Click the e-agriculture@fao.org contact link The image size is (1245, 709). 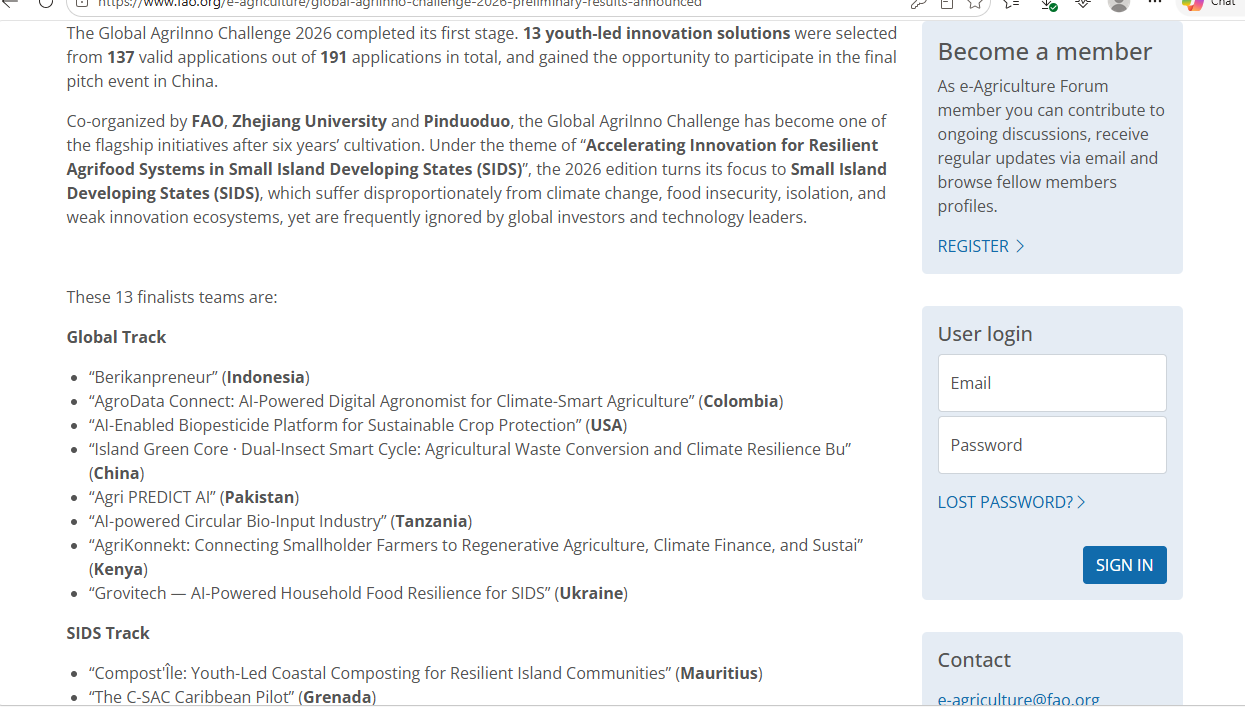1018,700
